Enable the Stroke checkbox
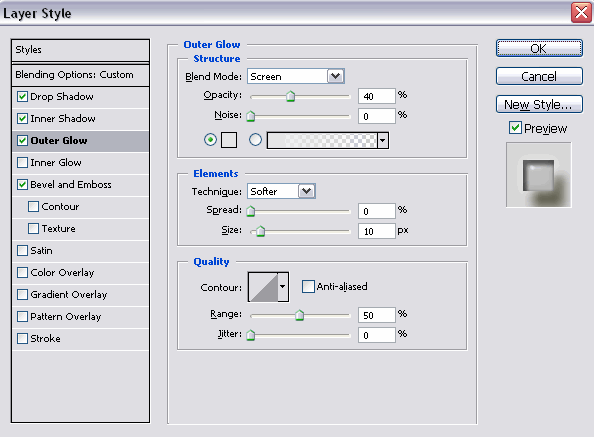The height and width of the screenshot is (437, 594). 22,338
